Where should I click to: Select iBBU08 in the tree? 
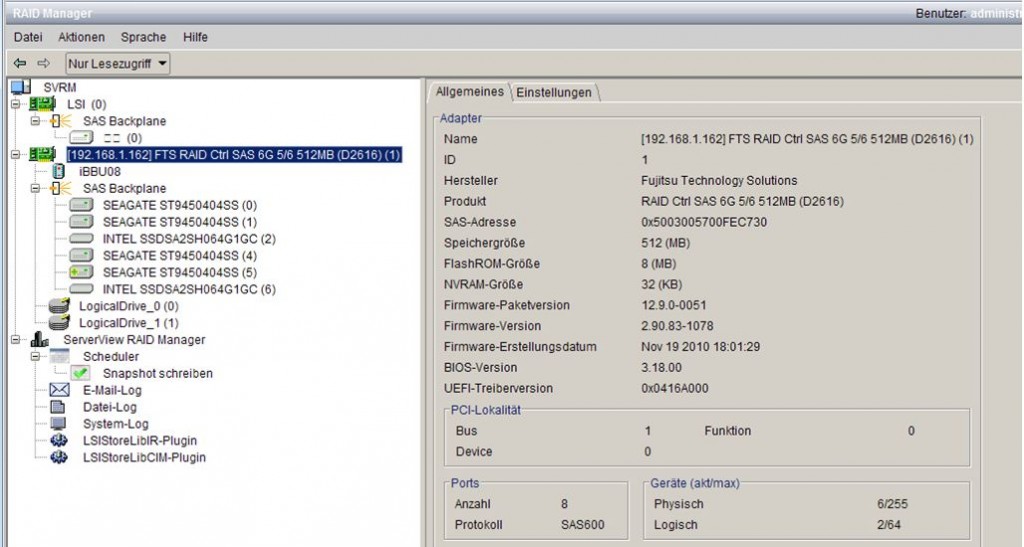[100, 172]
